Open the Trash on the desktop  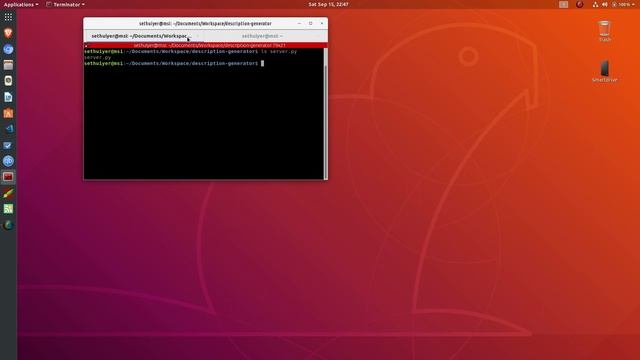[x=604, y=31]
